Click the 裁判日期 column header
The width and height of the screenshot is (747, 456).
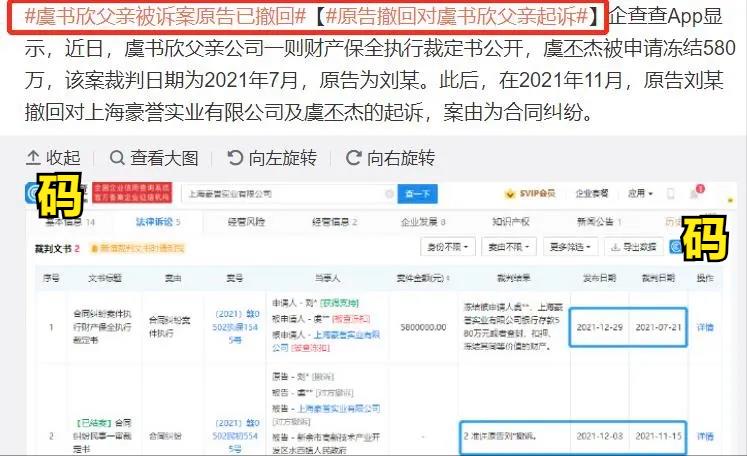(x=658, y=278)
